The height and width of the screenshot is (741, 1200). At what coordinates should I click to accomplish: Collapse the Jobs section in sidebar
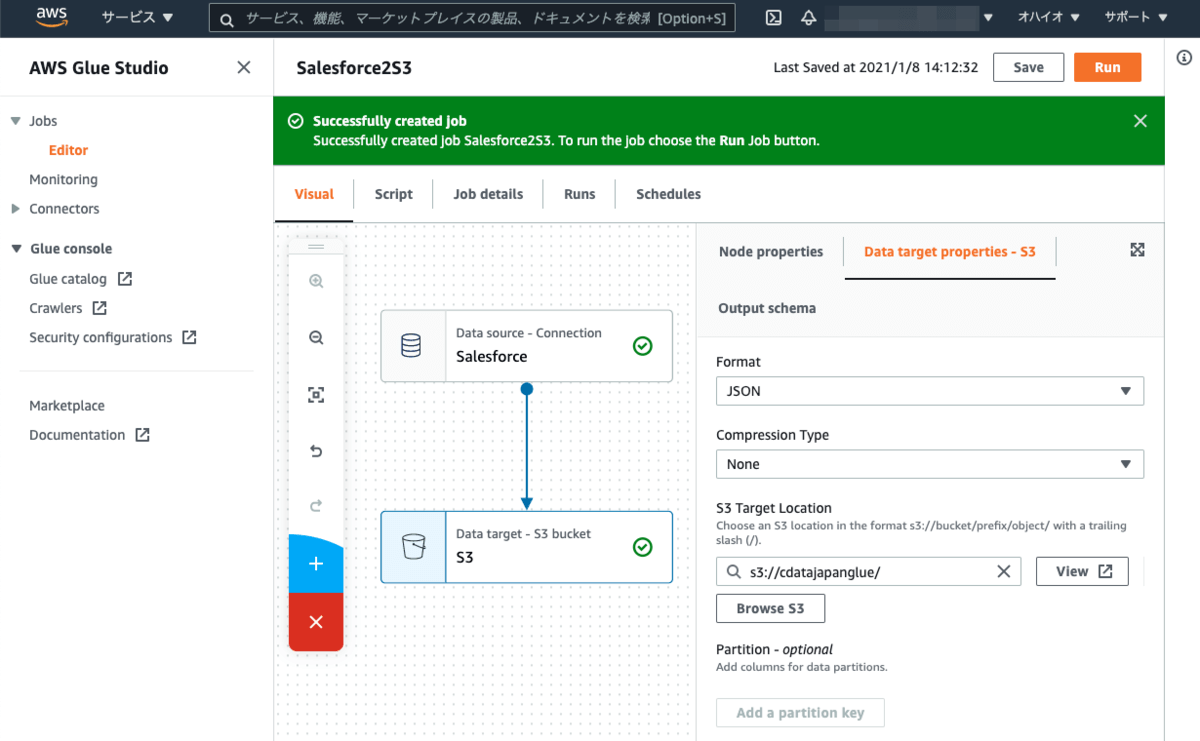click(x=15, y=121)
